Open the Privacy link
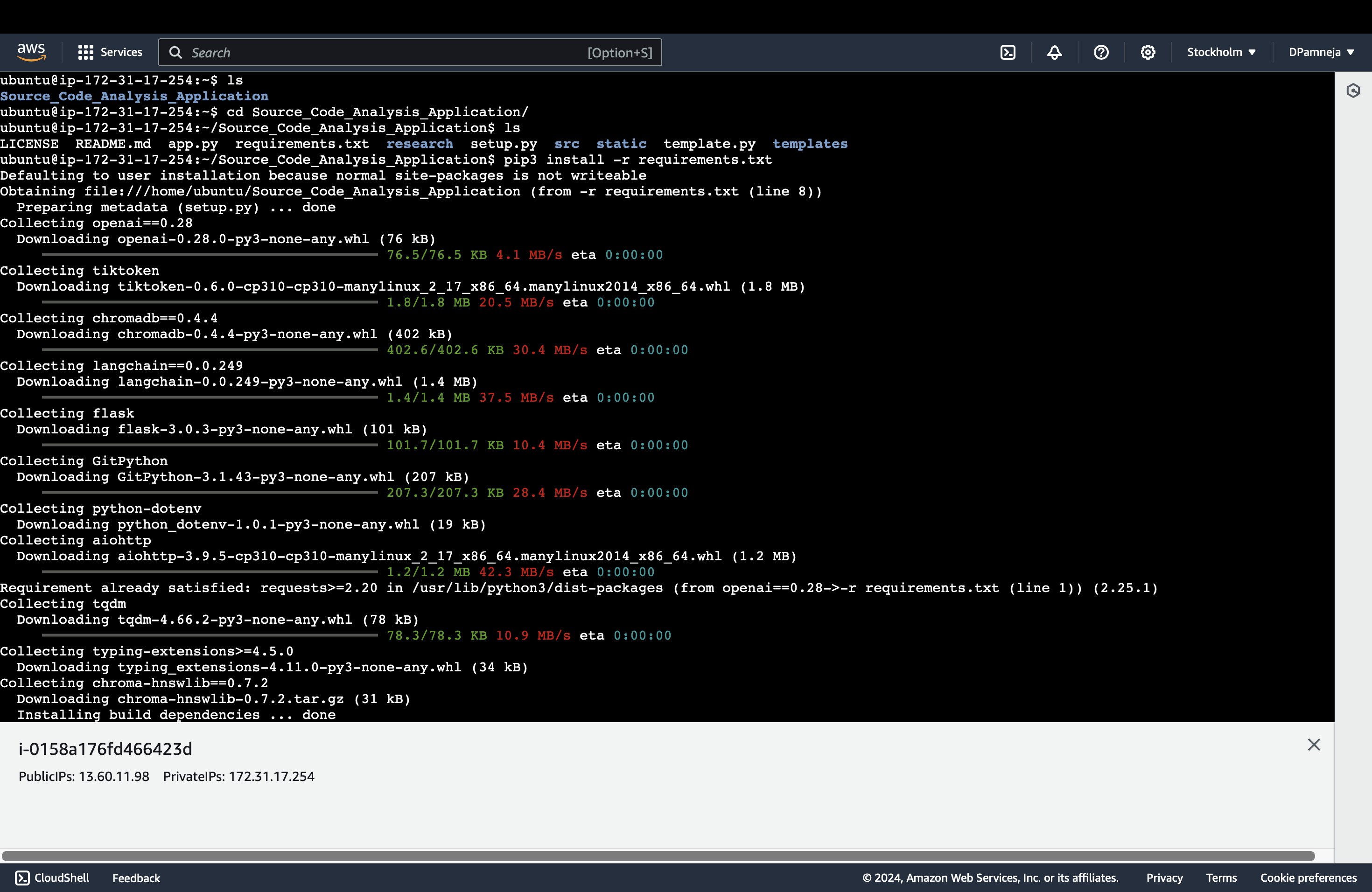Screen dimensions: 1372x892 coord(1164,878)
